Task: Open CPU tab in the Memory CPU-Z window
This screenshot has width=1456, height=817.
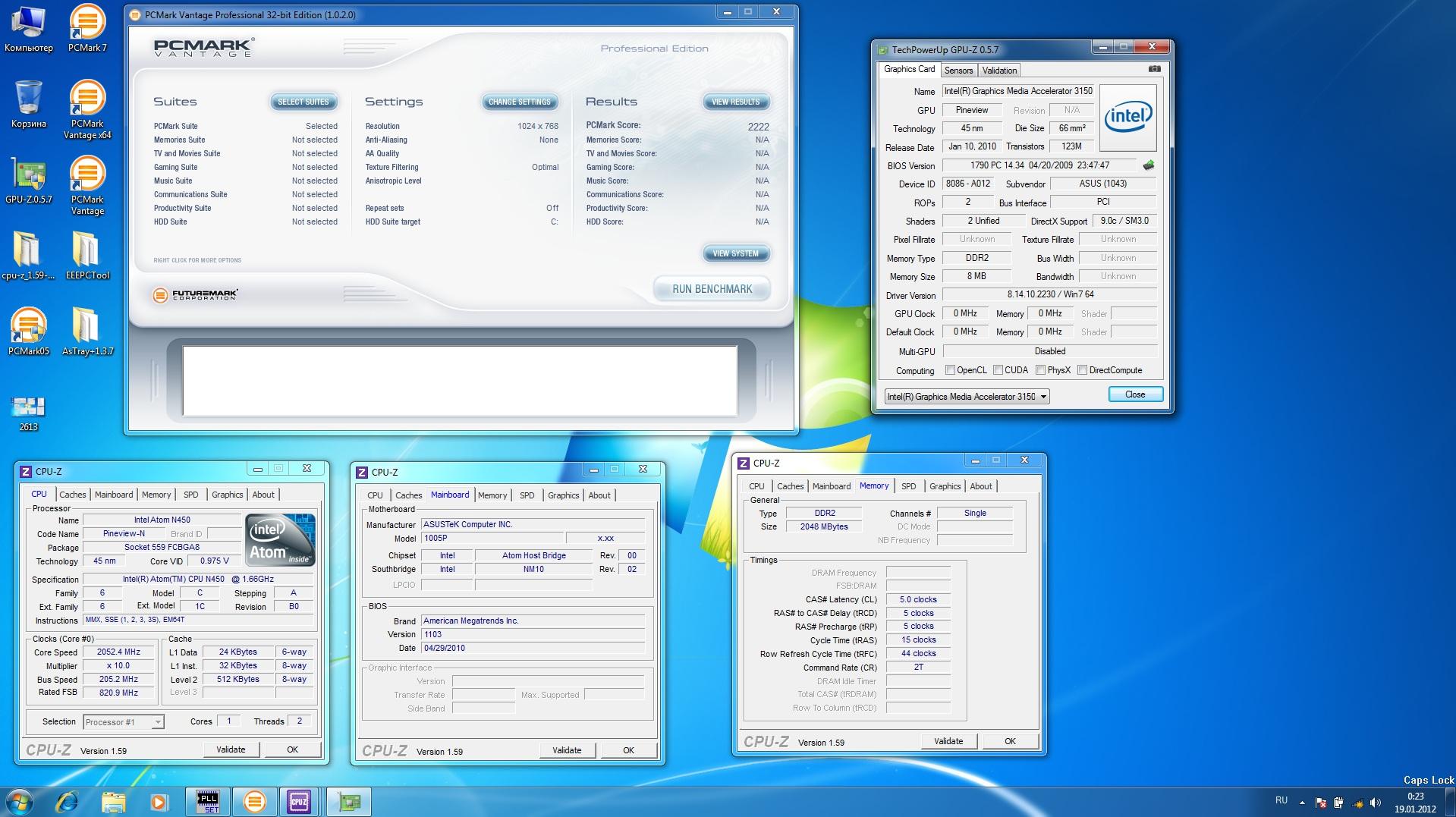Action: coord(756,486)
